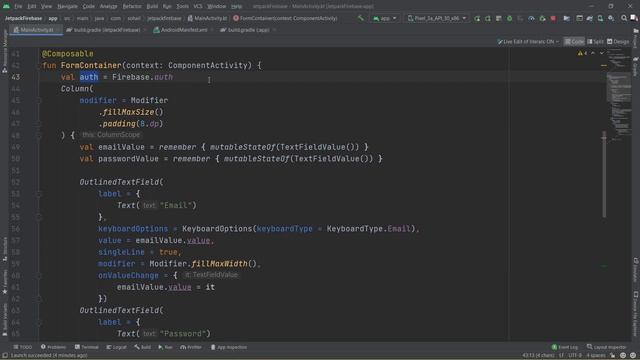Viewport: 640px width, 360px height.
Task: Collapse the Password label fold at line 64
Action: pyautogui.click(x=39, y=322)
